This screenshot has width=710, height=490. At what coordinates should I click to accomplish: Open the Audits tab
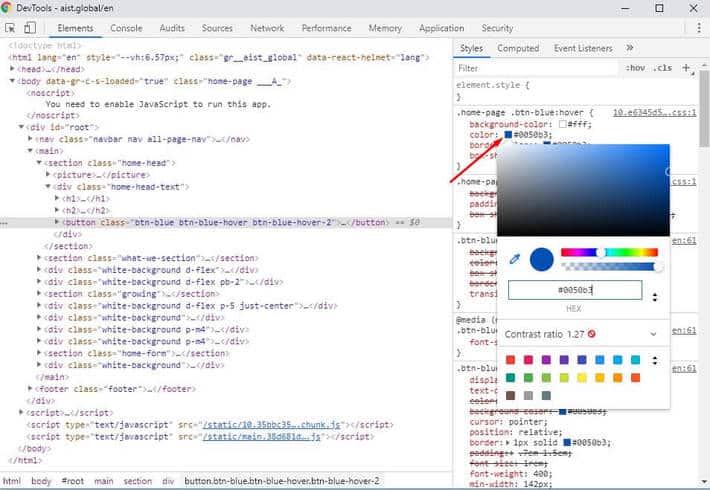[x=172, y=28]
